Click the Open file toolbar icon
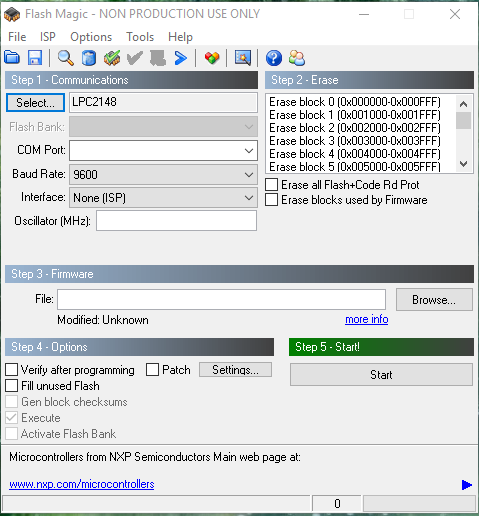Viewport: 479px width, 516px height. pyautogui.click(x=12, y=58)
